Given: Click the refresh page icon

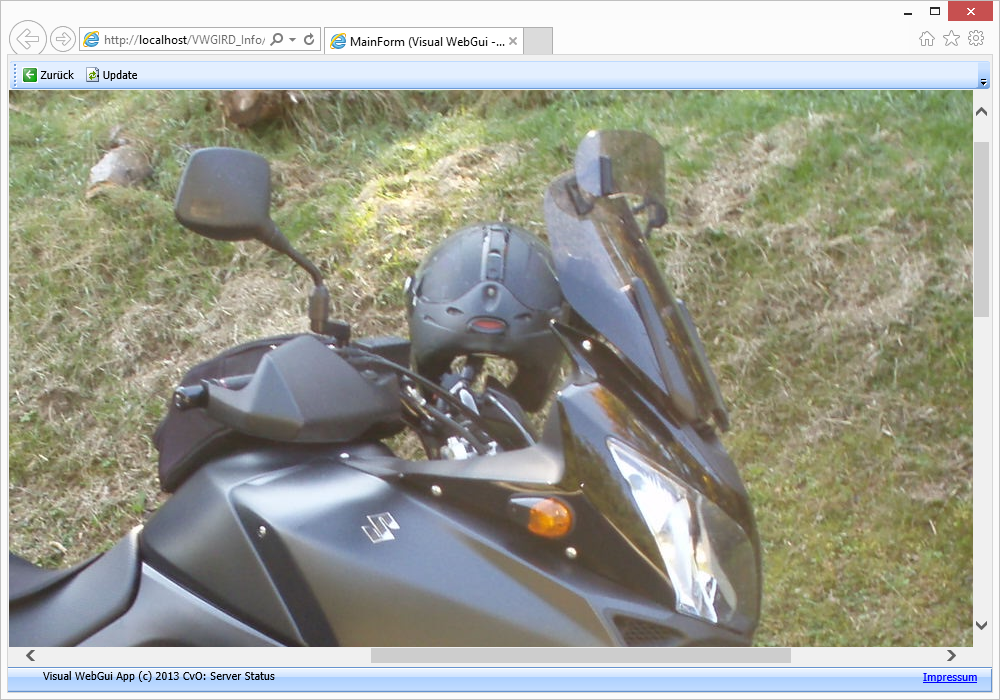Looking at the screenshot, I should (x=309, y=40).
